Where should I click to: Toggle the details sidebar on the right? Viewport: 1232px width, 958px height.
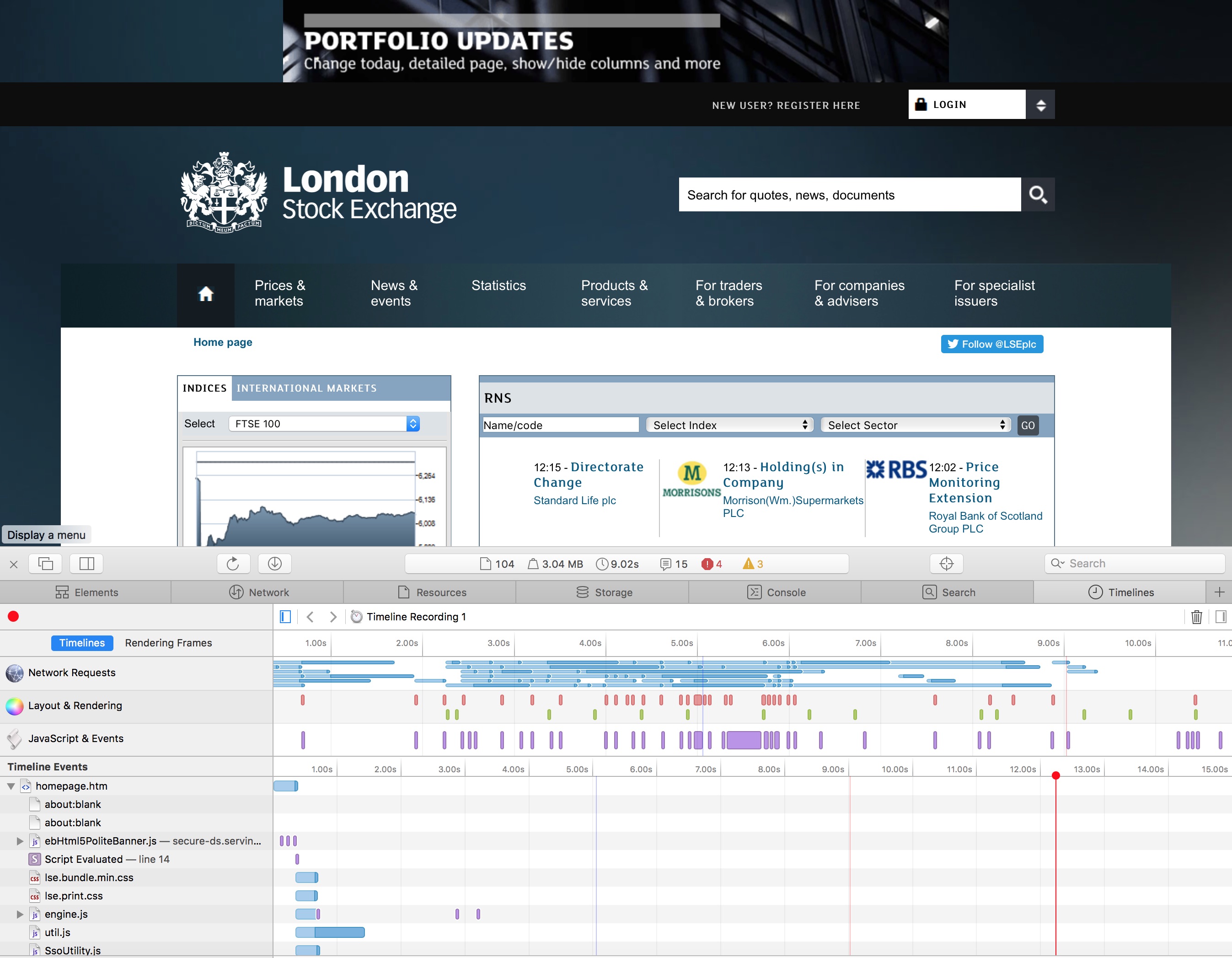[x=1221, y=617]
